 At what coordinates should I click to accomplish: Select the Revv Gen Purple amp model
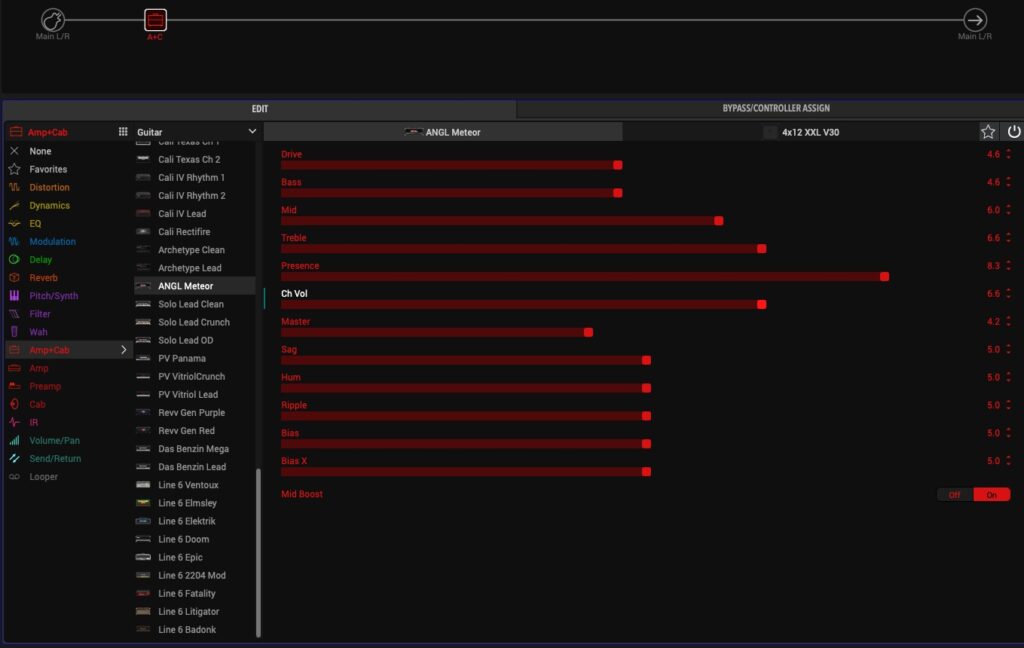[x=191, y=413]
